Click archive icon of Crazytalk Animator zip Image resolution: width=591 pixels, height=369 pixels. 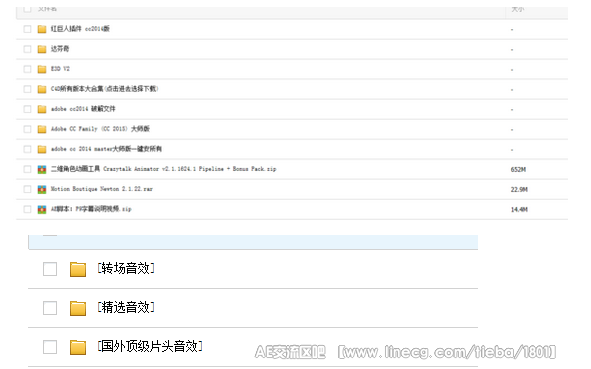(x=42, y=169)
